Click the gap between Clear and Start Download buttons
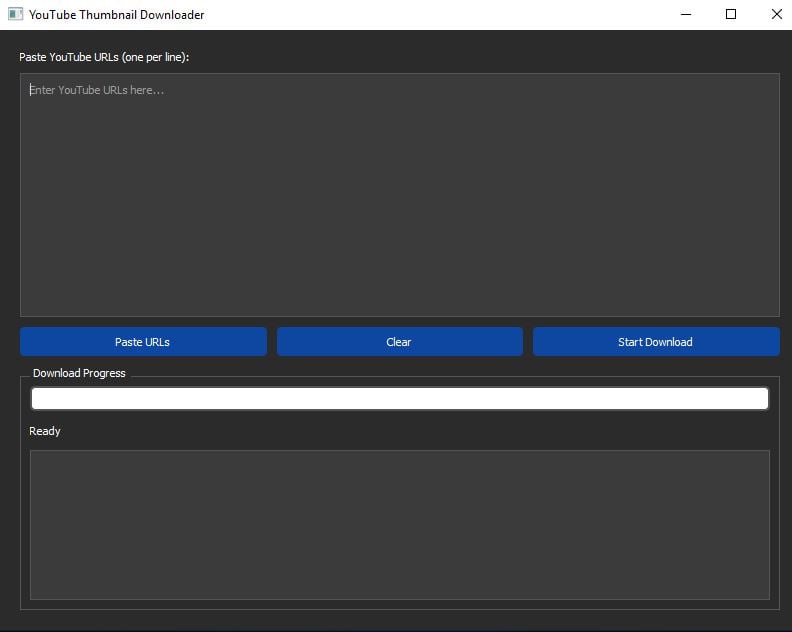Screen dimensions: 792x632 (528, 342)
